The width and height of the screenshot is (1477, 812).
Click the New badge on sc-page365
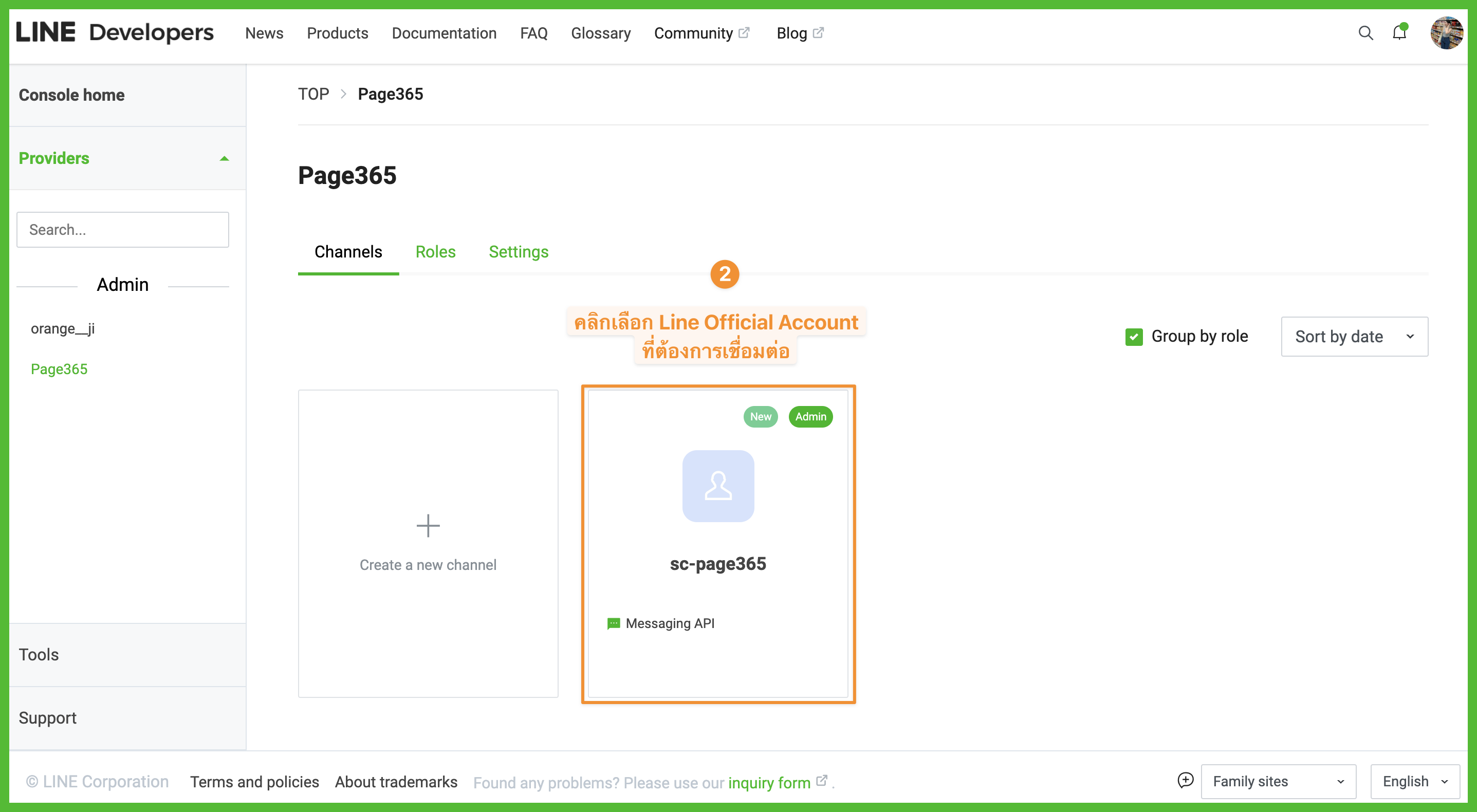click(x=760, y=417)
